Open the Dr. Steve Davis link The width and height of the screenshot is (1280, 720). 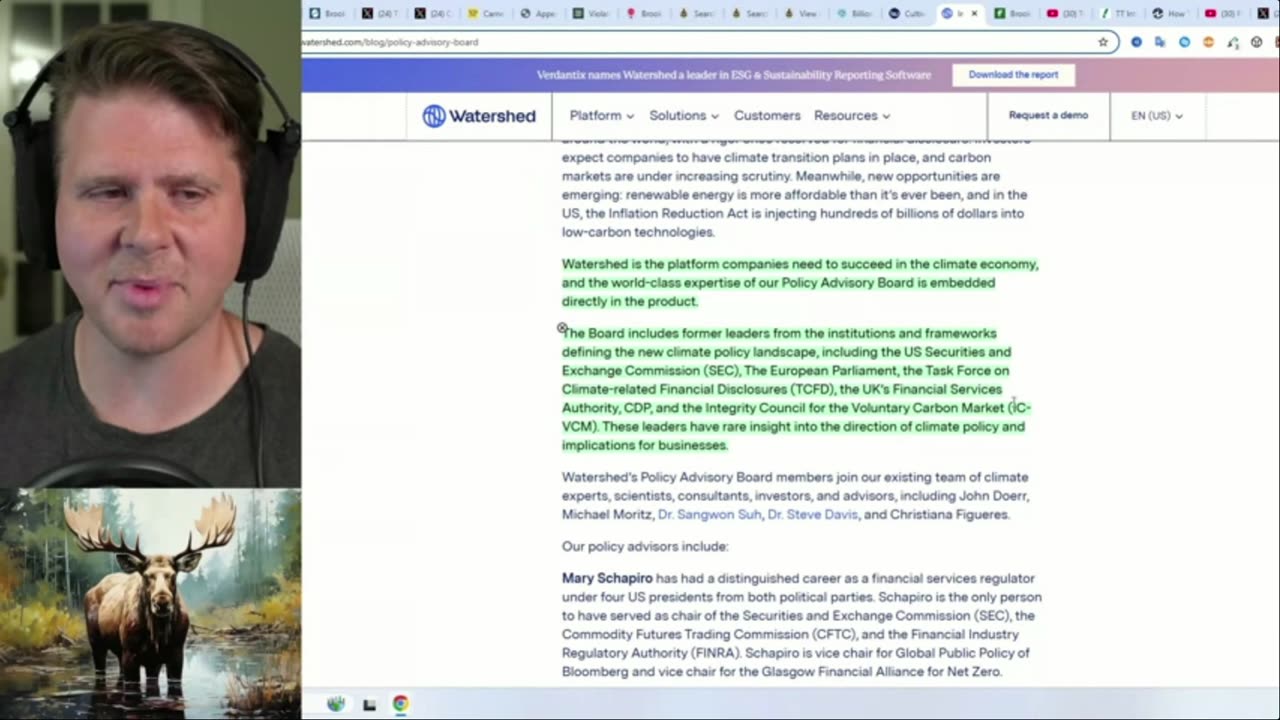click(x=812, y=514)
